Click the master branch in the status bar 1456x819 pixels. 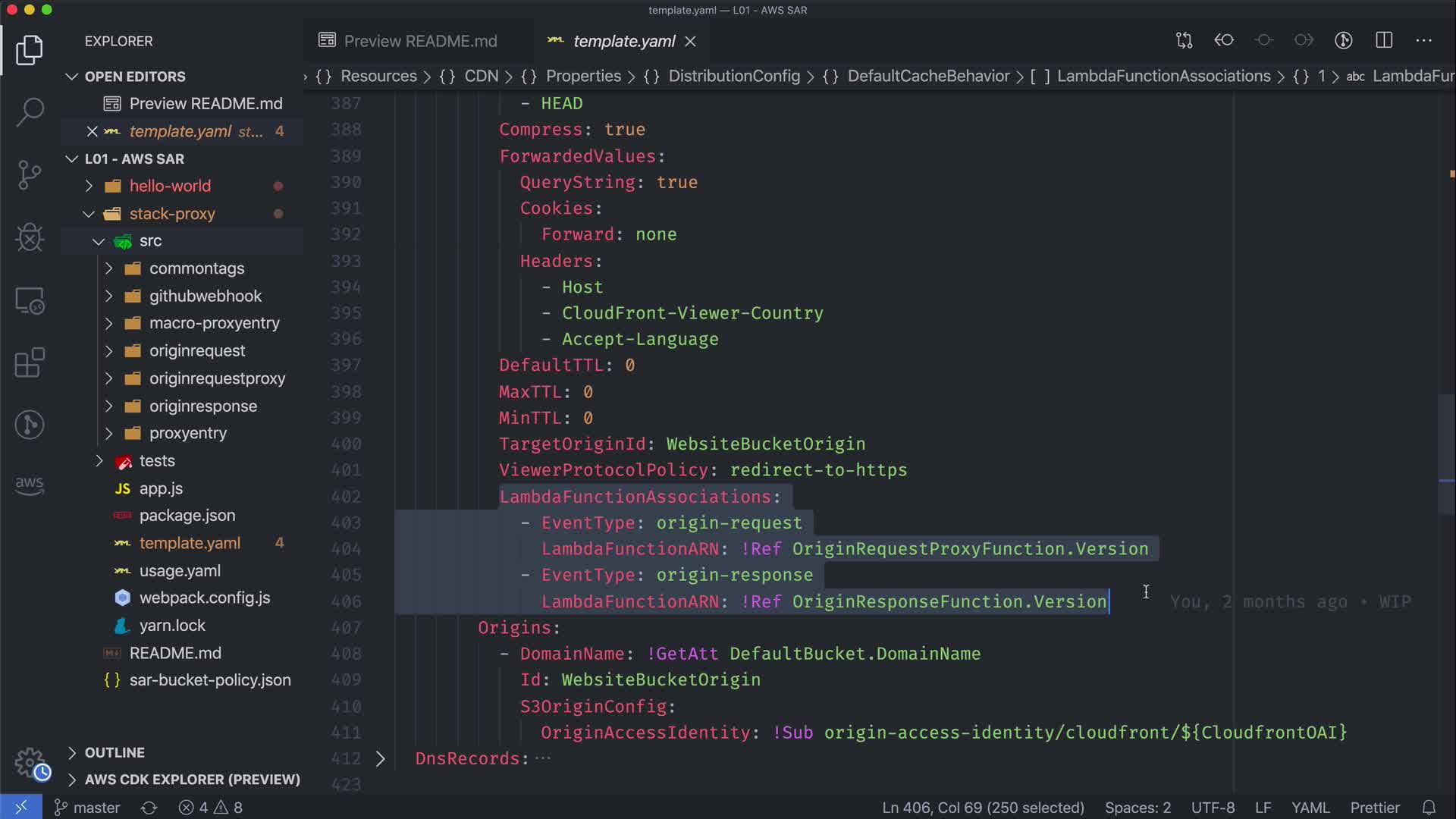(87, 808)
